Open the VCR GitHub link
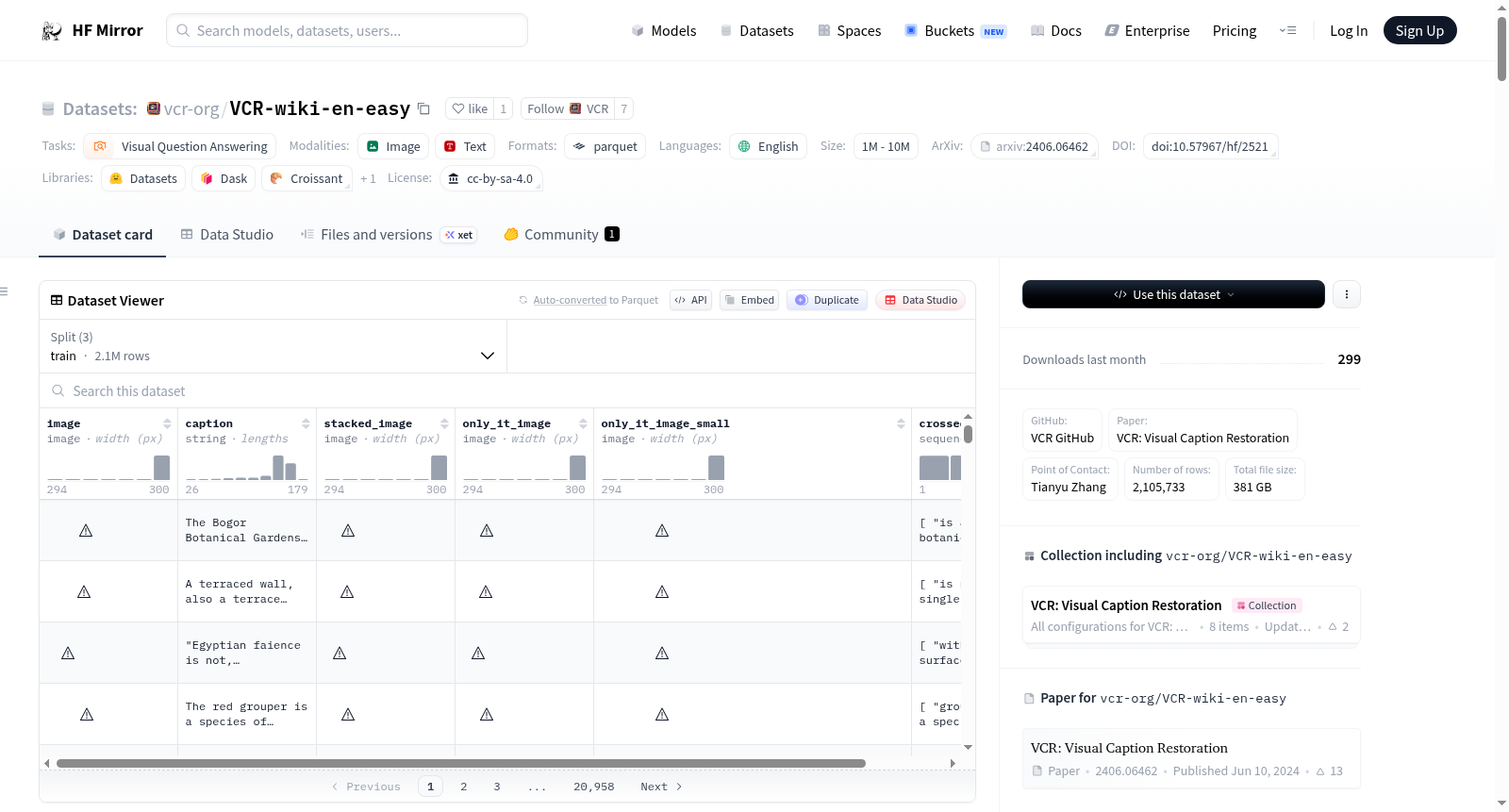The height and width of the screenshot is (812, 1509). (1062, 430)
